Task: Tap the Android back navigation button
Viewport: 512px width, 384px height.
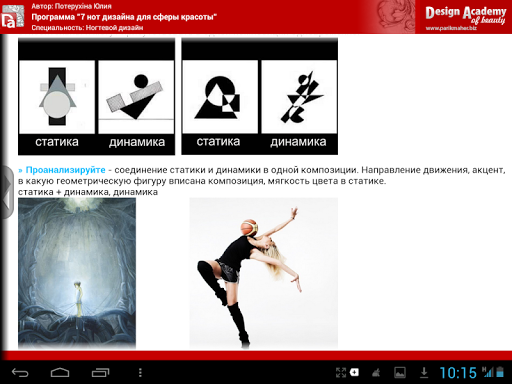Action: pos(20,372)
